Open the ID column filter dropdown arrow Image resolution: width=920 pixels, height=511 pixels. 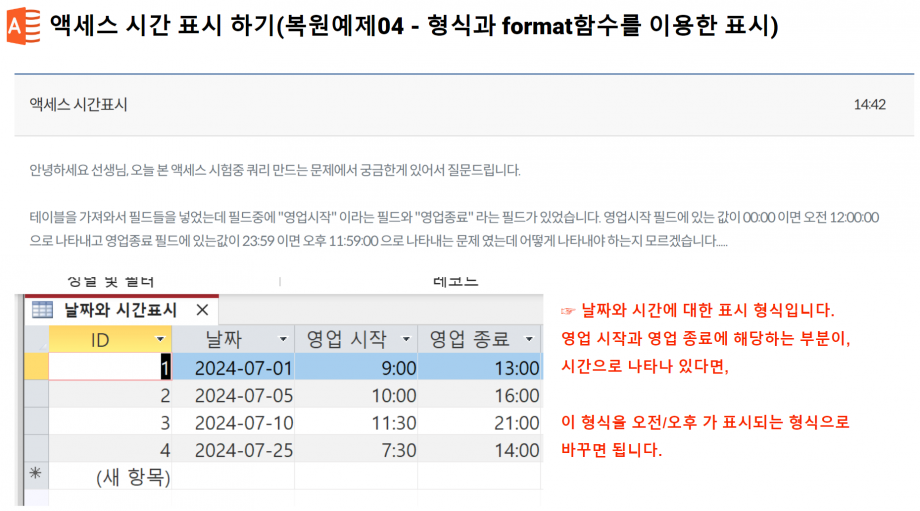click(161, 340)
